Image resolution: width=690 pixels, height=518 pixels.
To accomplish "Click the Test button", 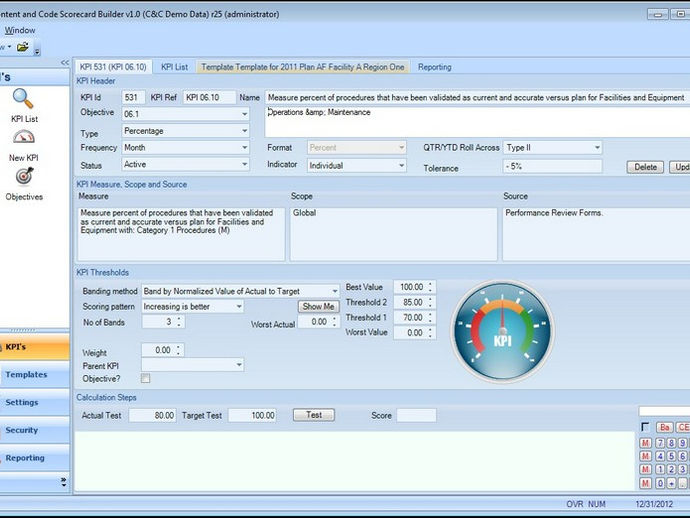I will tap(314, 415).
